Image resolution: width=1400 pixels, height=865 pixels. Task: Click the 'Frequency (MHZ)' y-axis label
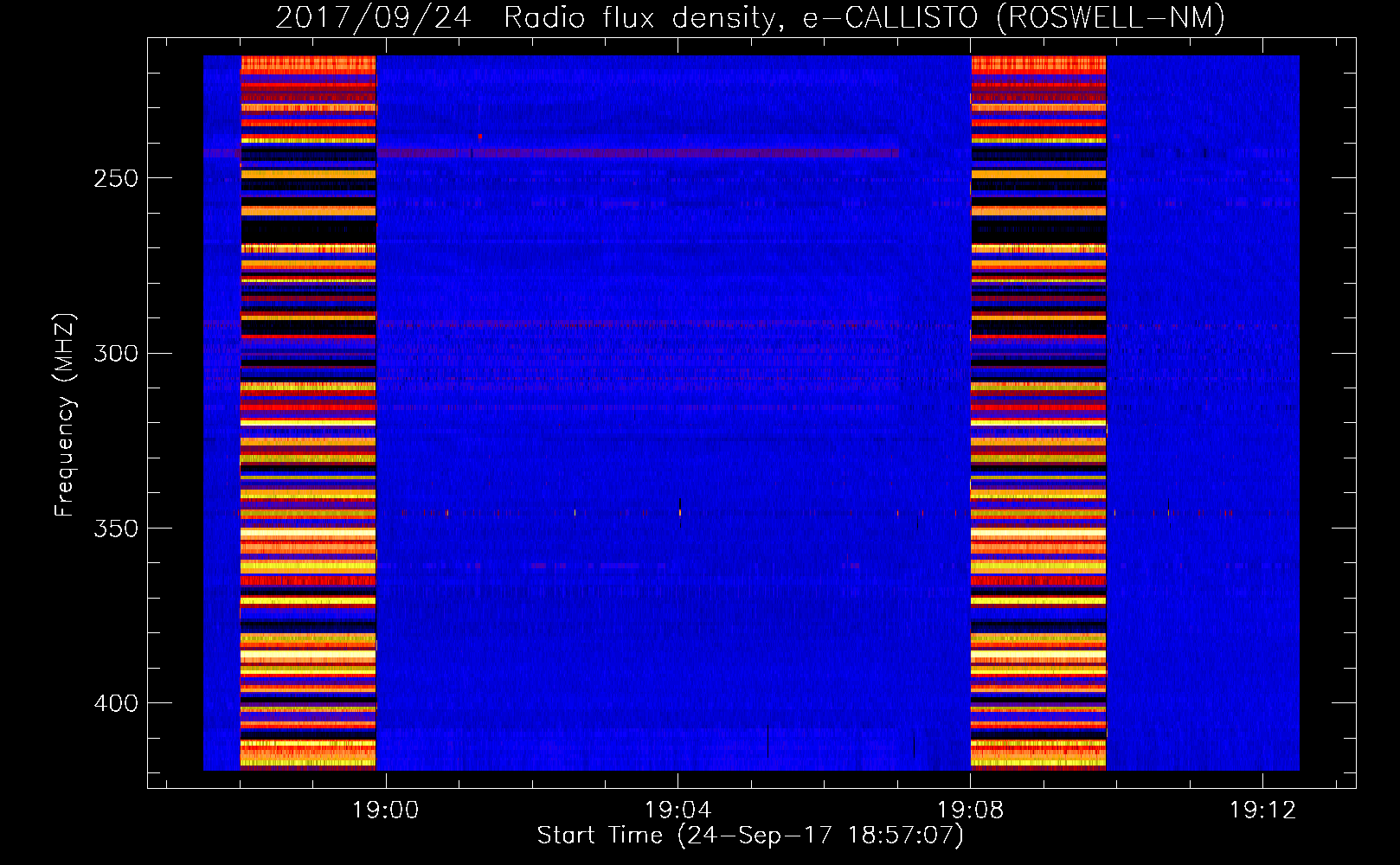(65, 414)
